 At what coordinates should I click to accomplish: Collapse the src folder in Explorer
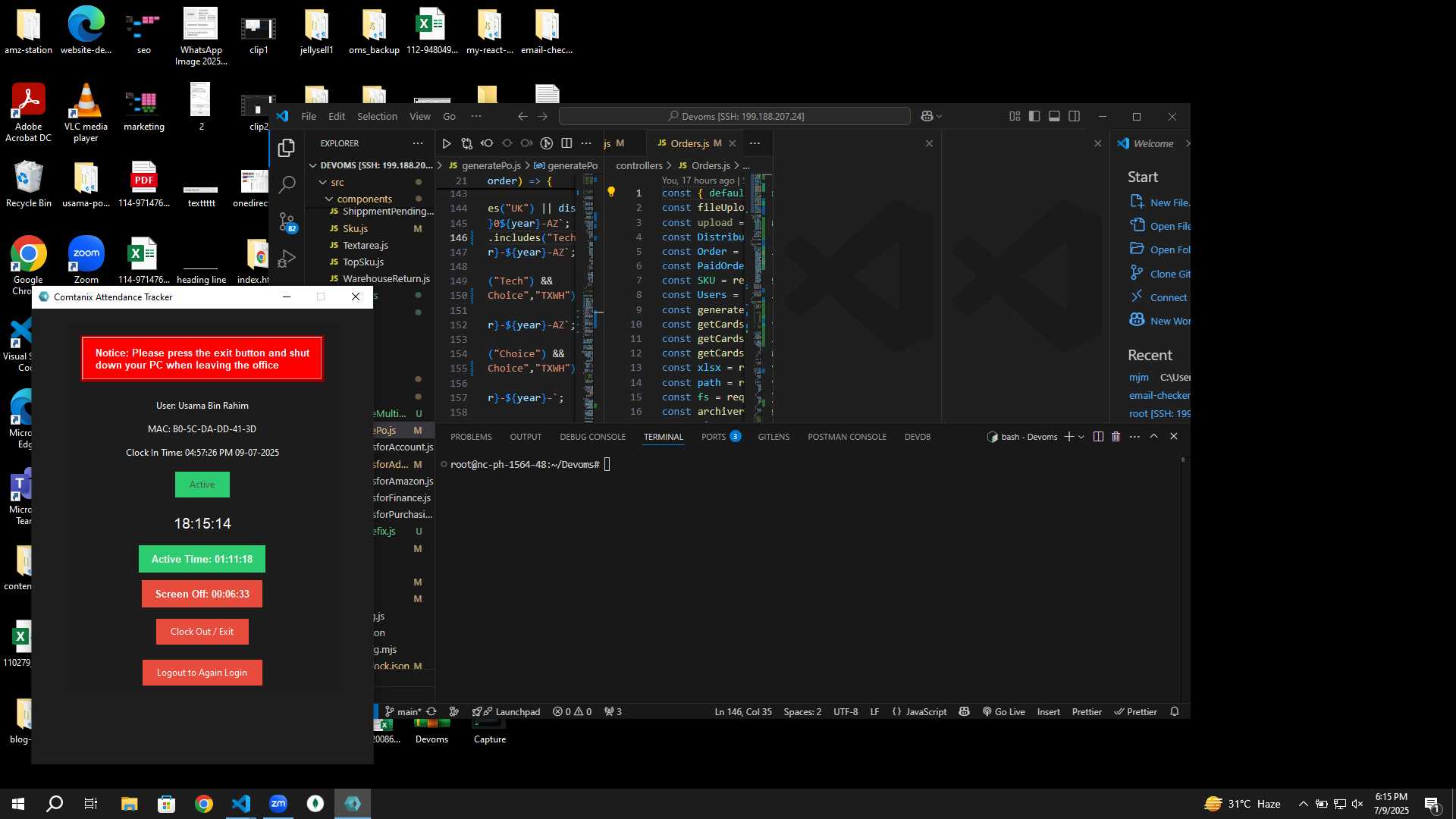point(323,183)
